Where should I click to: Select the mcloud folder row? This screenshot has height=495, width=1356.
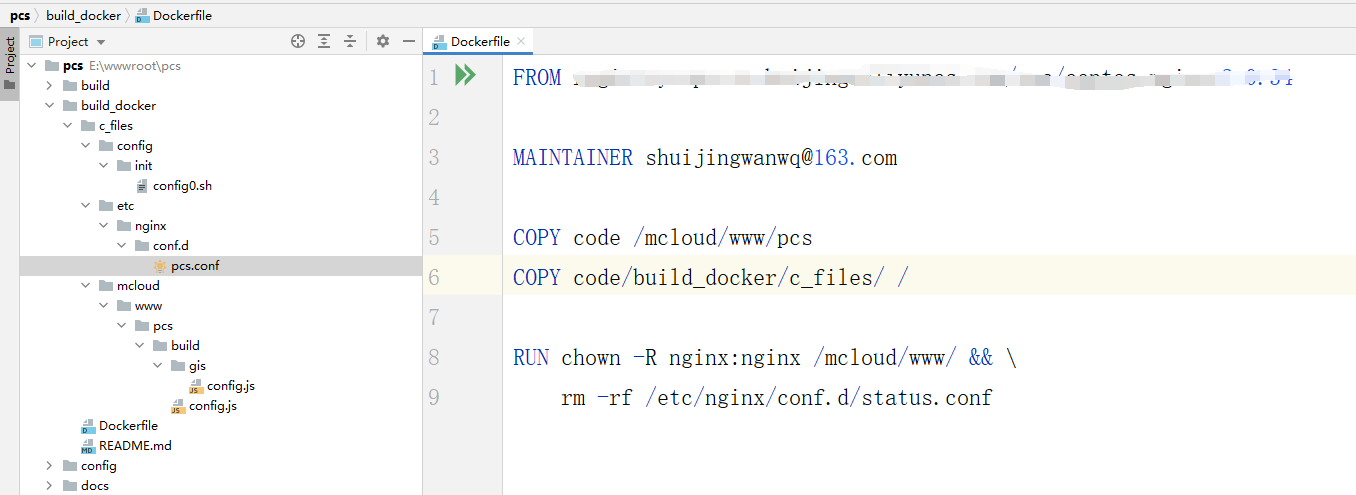pyautogui.click(x=220, y=286)
